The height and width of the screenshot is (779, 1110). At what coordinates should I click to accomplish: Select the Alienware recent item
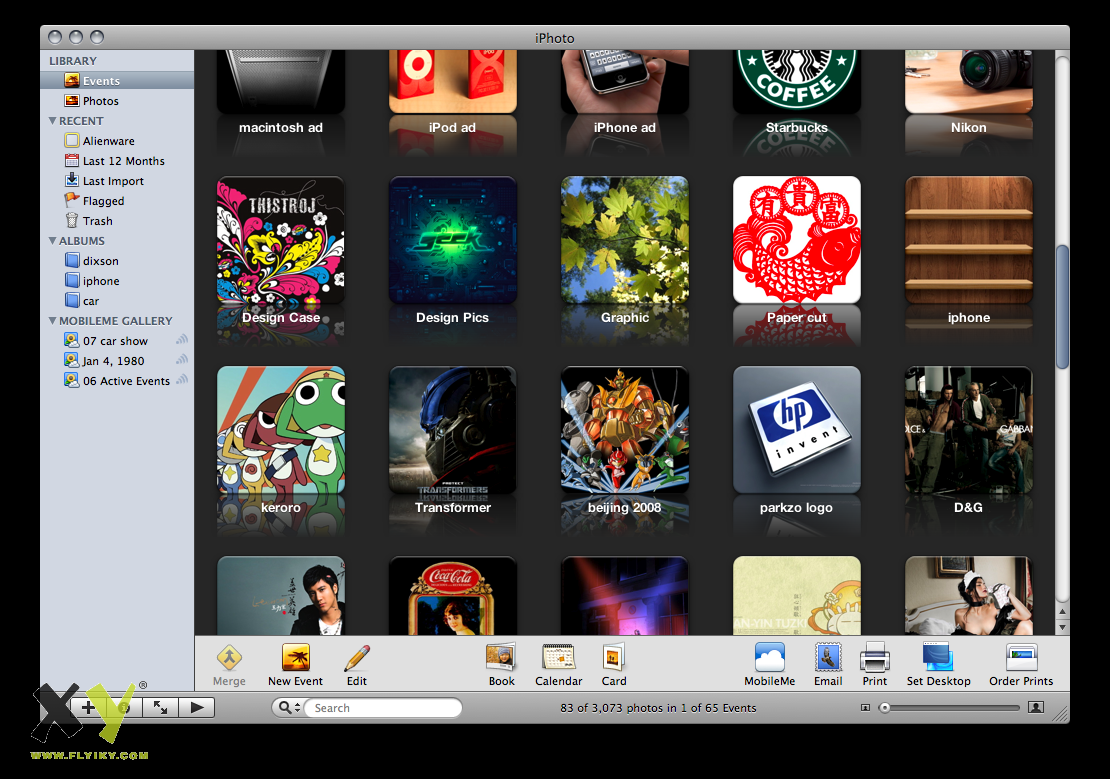117,141
